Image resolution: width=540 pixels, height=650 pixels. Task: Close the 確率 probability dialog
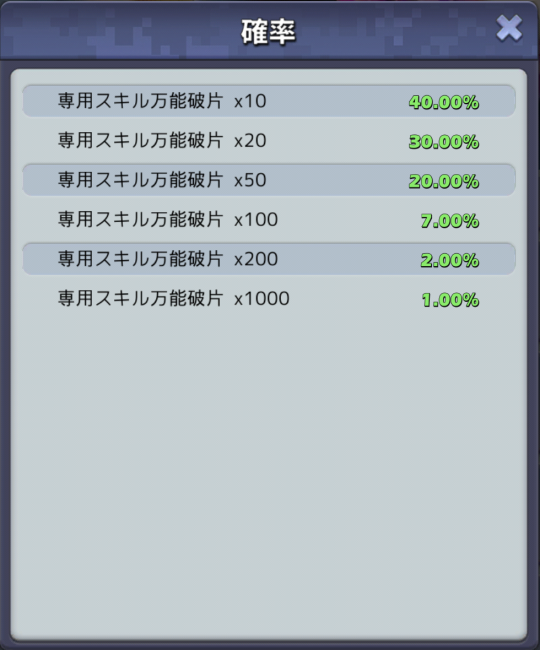pyautogui.click(x=509, y=28)
